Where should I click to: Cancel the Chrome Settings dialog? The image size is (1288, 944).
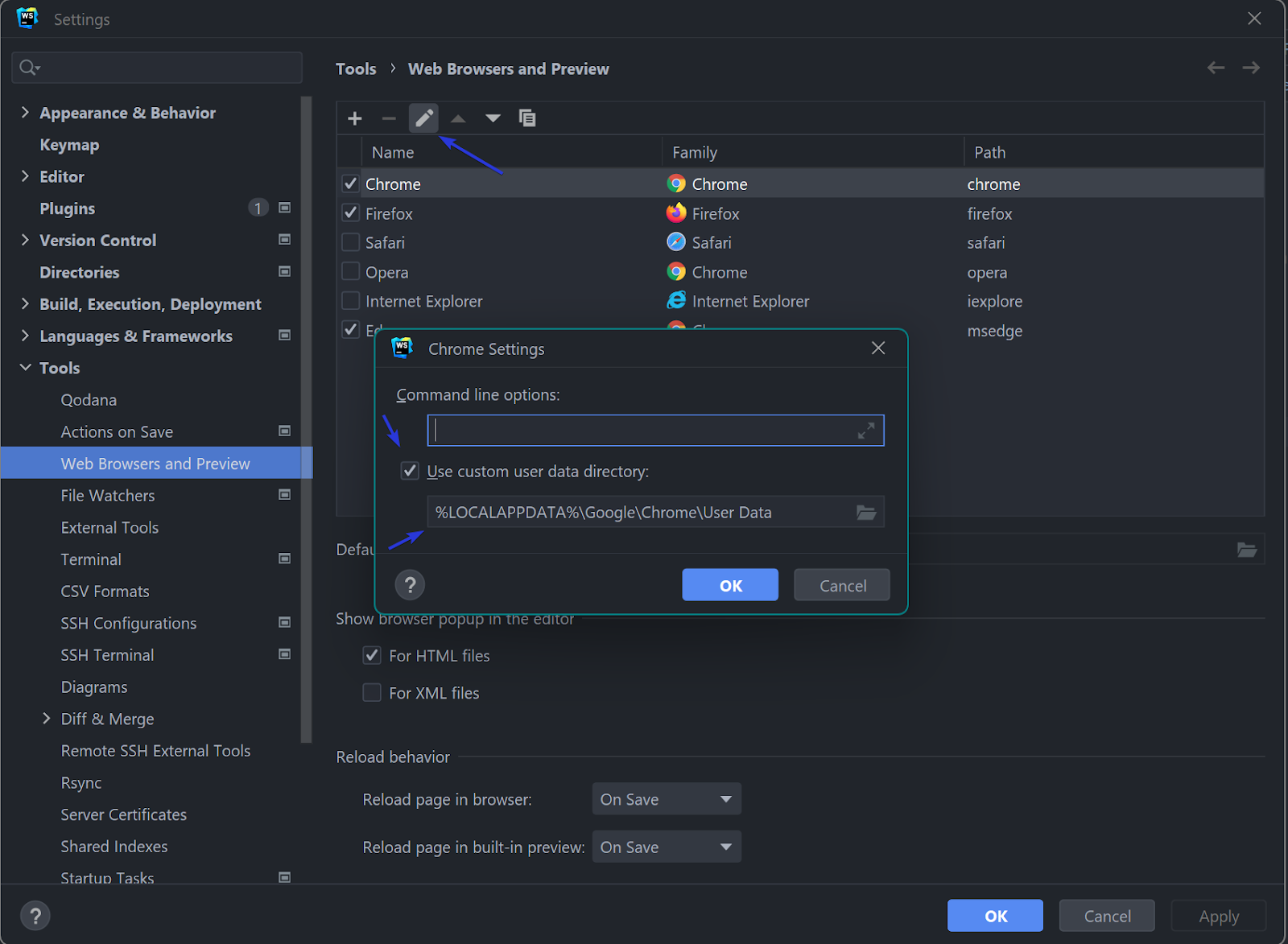tap(842, 585)
